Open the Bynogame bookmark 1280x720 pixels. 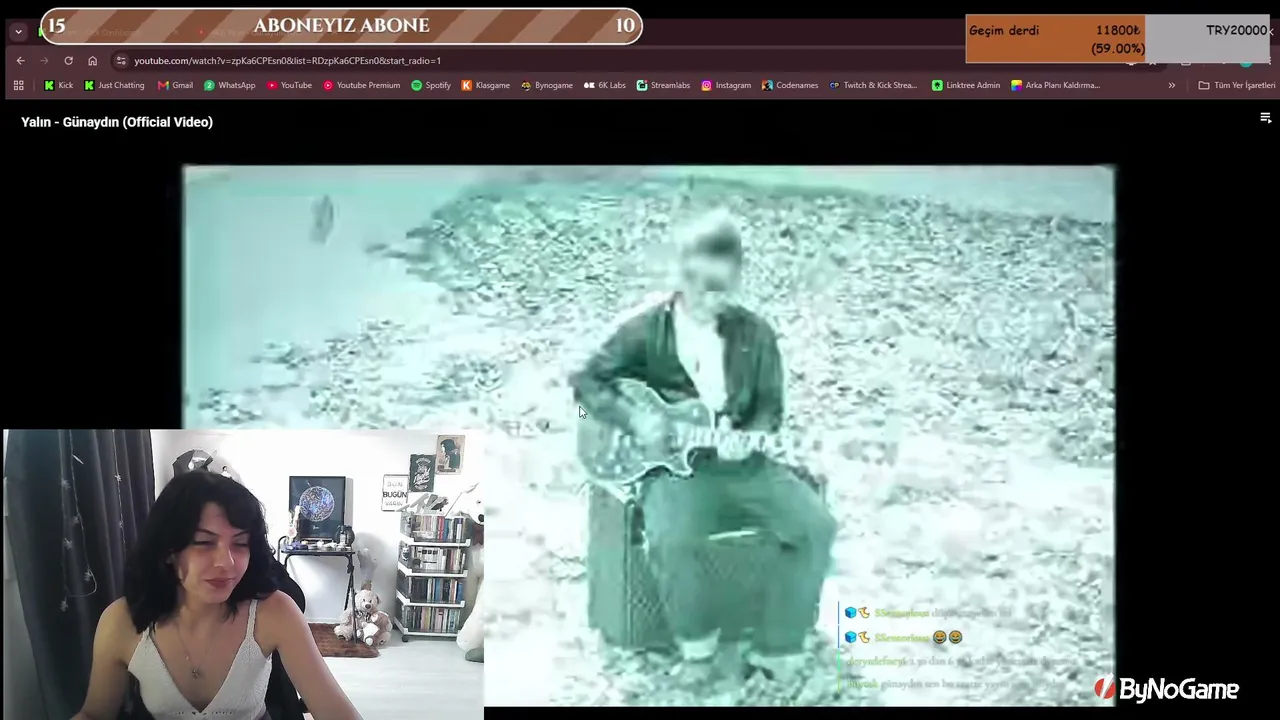tap(546, 86)
